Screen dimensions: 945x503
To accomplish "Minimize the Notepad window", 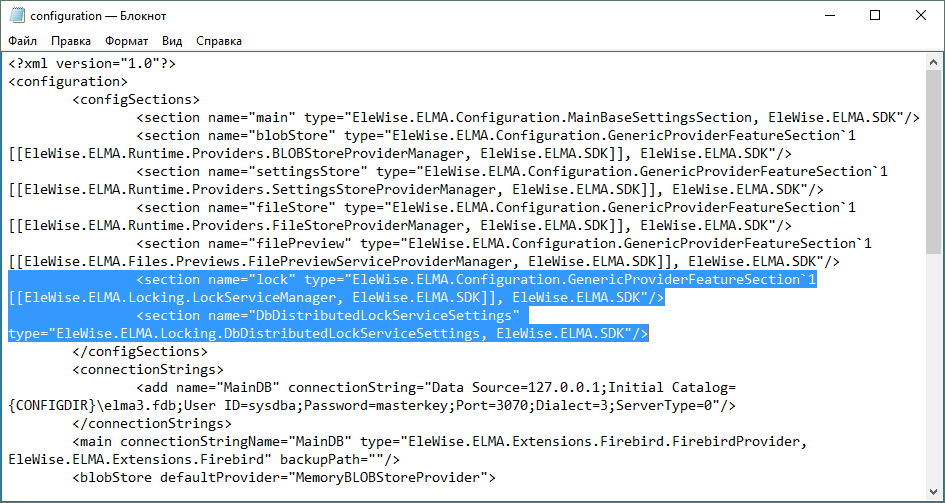I will click(828, 16).
